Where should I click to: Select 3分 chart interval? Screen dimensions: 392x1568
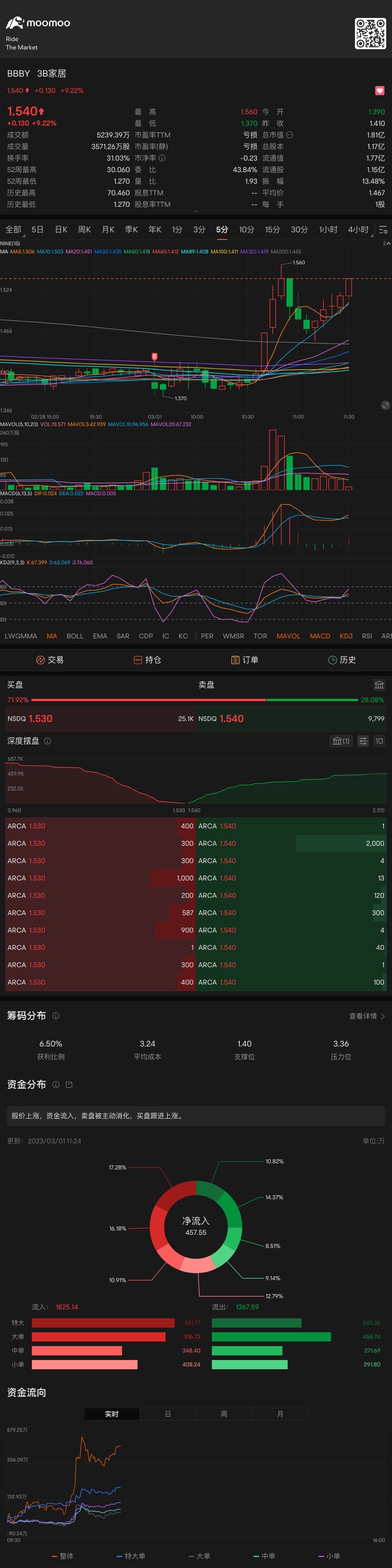[x=199, y=229]
